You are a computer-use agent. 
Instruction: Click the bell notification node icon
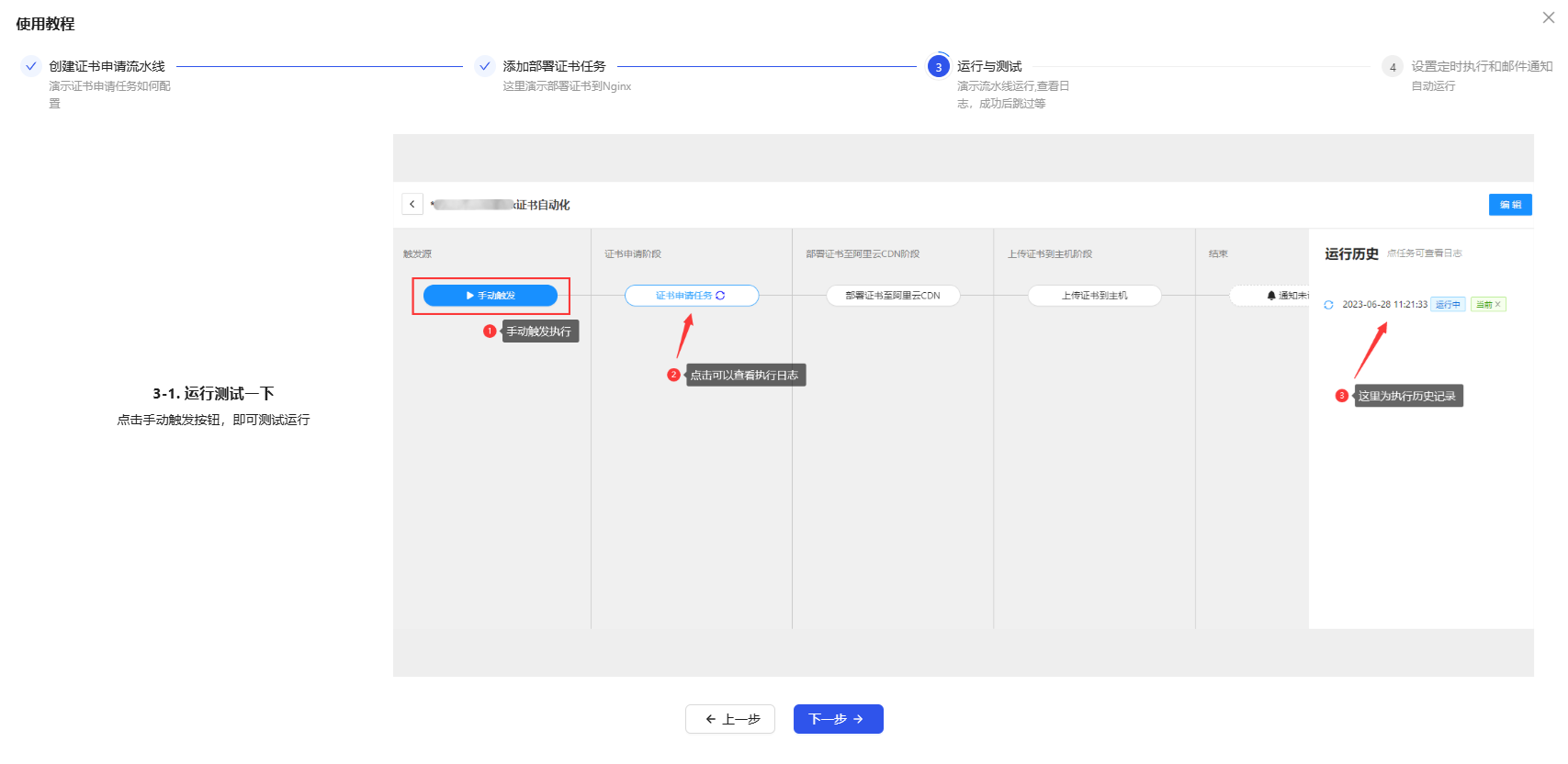point(1271,296)
